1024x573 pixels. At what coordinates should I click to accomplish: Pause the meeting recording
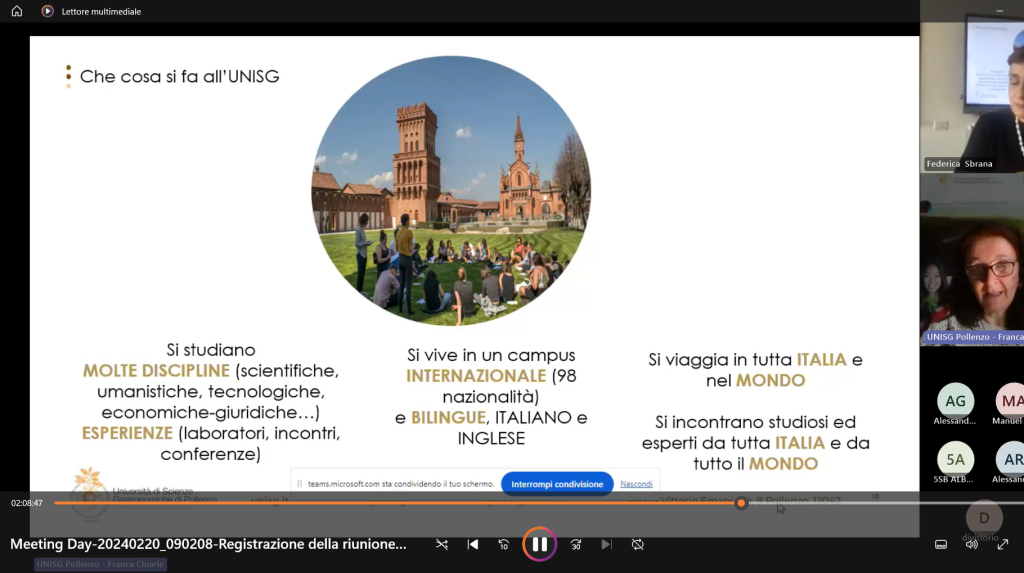pos(539,544)
